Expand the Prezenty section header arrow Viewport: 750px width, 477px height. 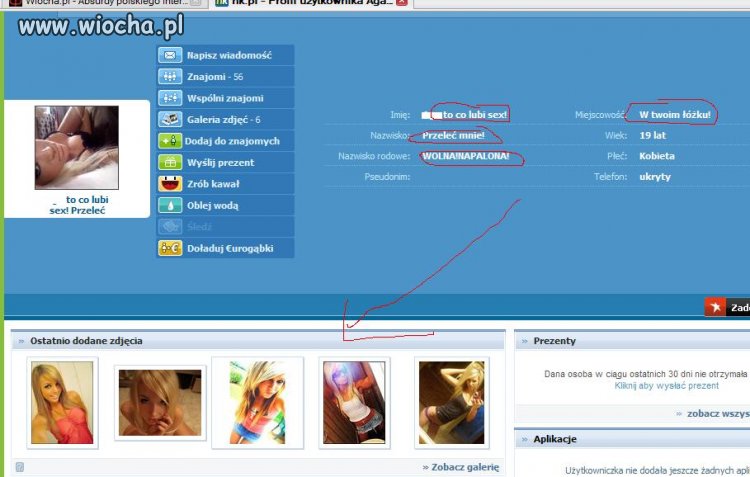tap(525, 341)
